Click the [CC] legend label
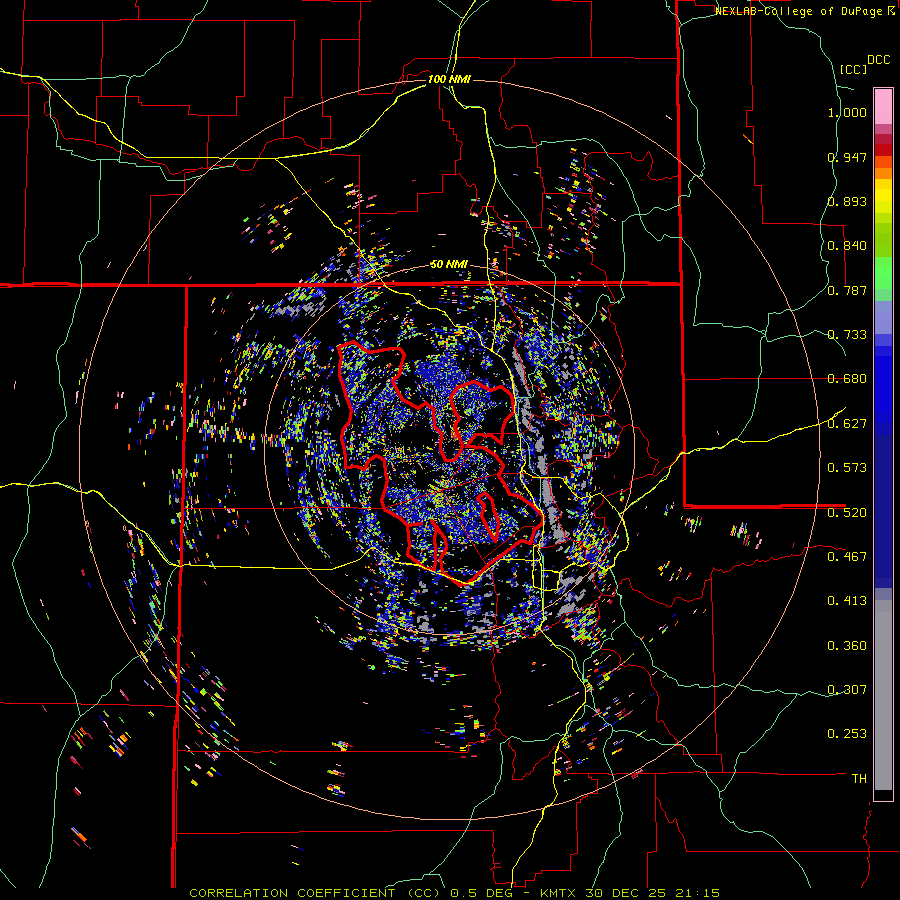Viewport: 900px width, 900px height. [853, 69]
